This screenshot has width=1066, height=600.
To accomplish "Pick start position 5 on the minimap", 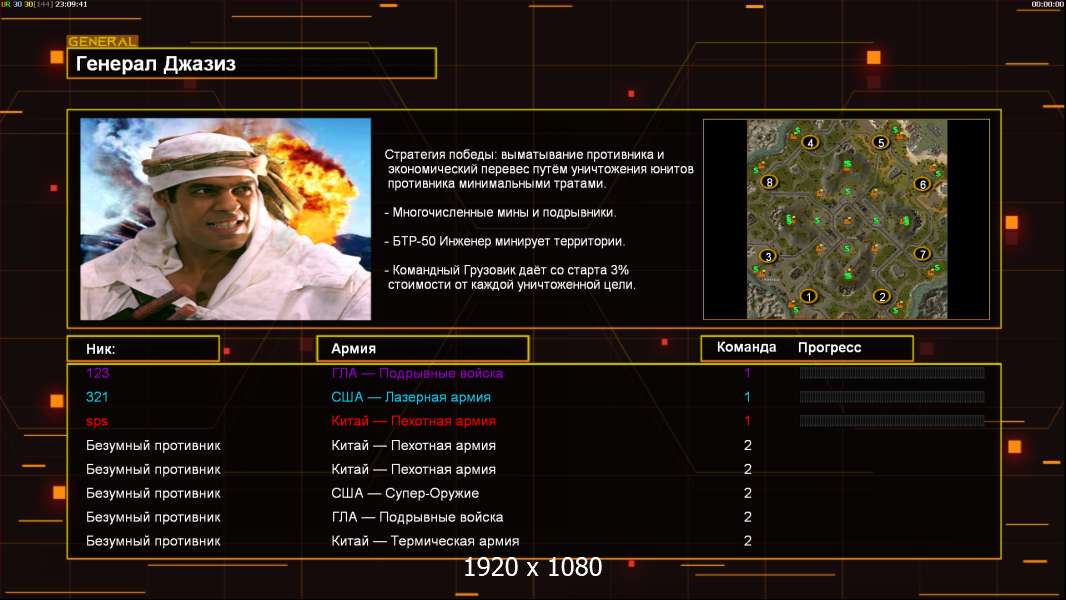I will coord(881,143).
